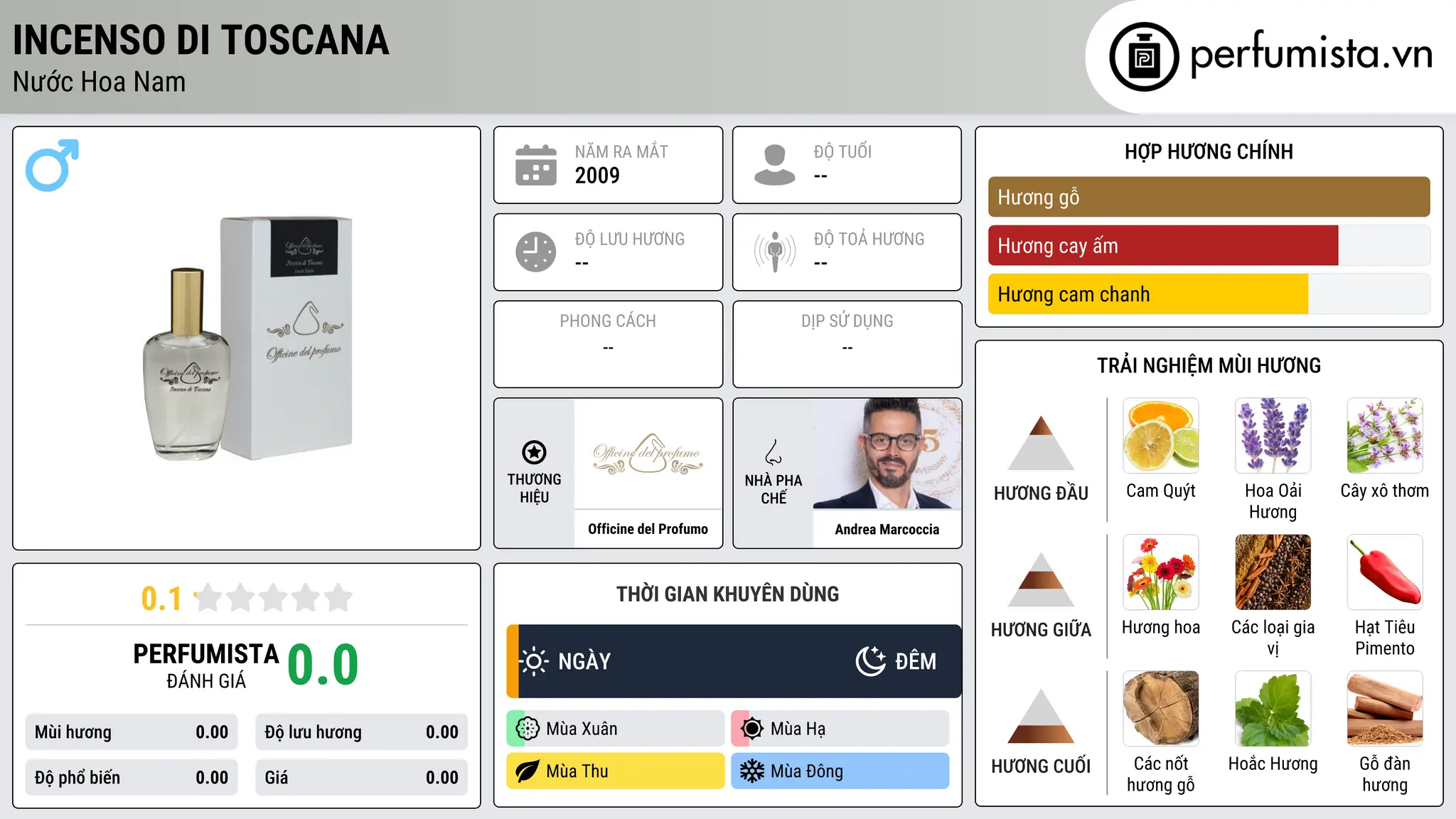Click the Officine del Profumo brand name
Screen dimensions: 1456x819
coord(648,529)
